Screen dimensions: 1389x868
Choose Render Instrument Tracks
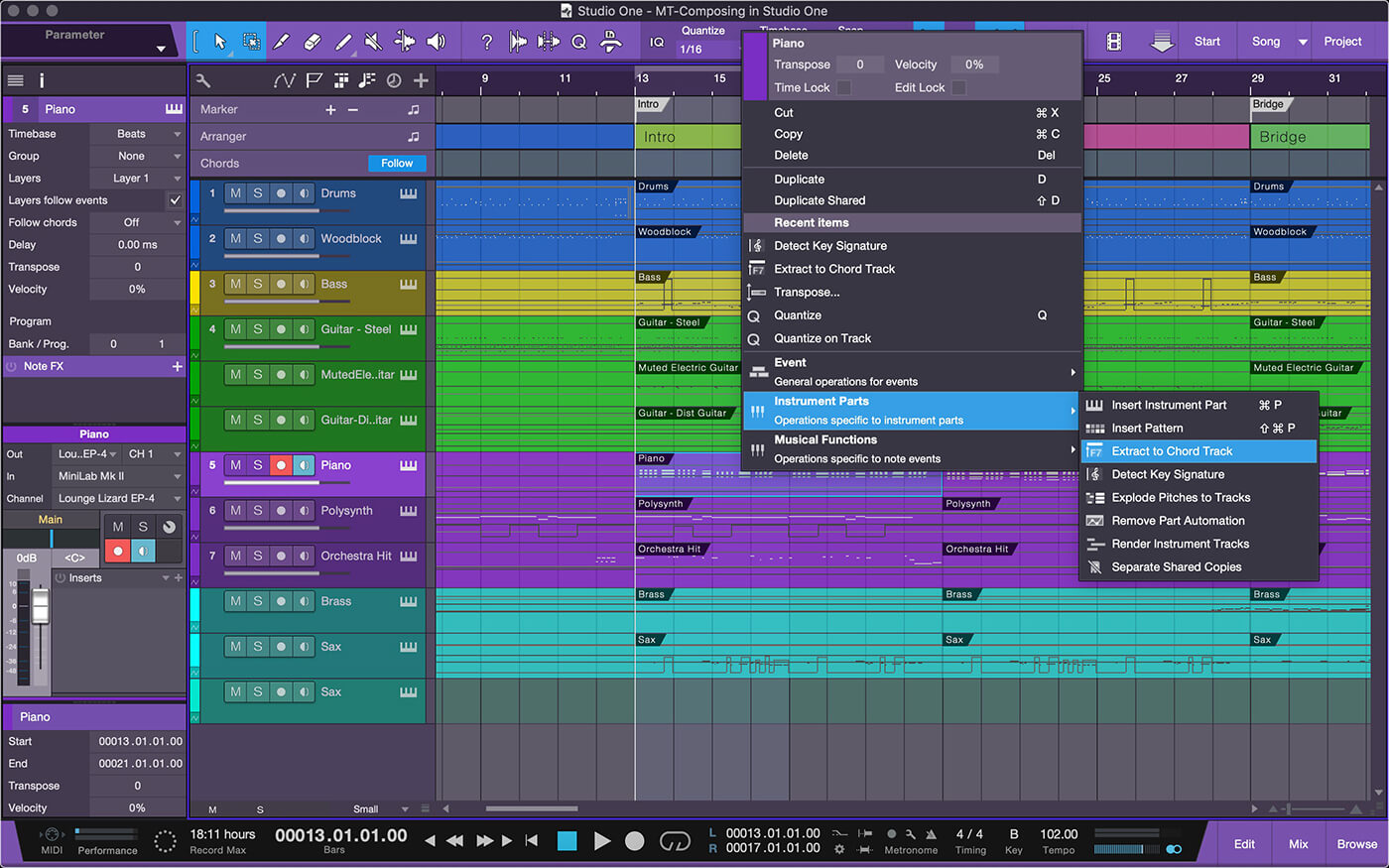point(1199,544)
